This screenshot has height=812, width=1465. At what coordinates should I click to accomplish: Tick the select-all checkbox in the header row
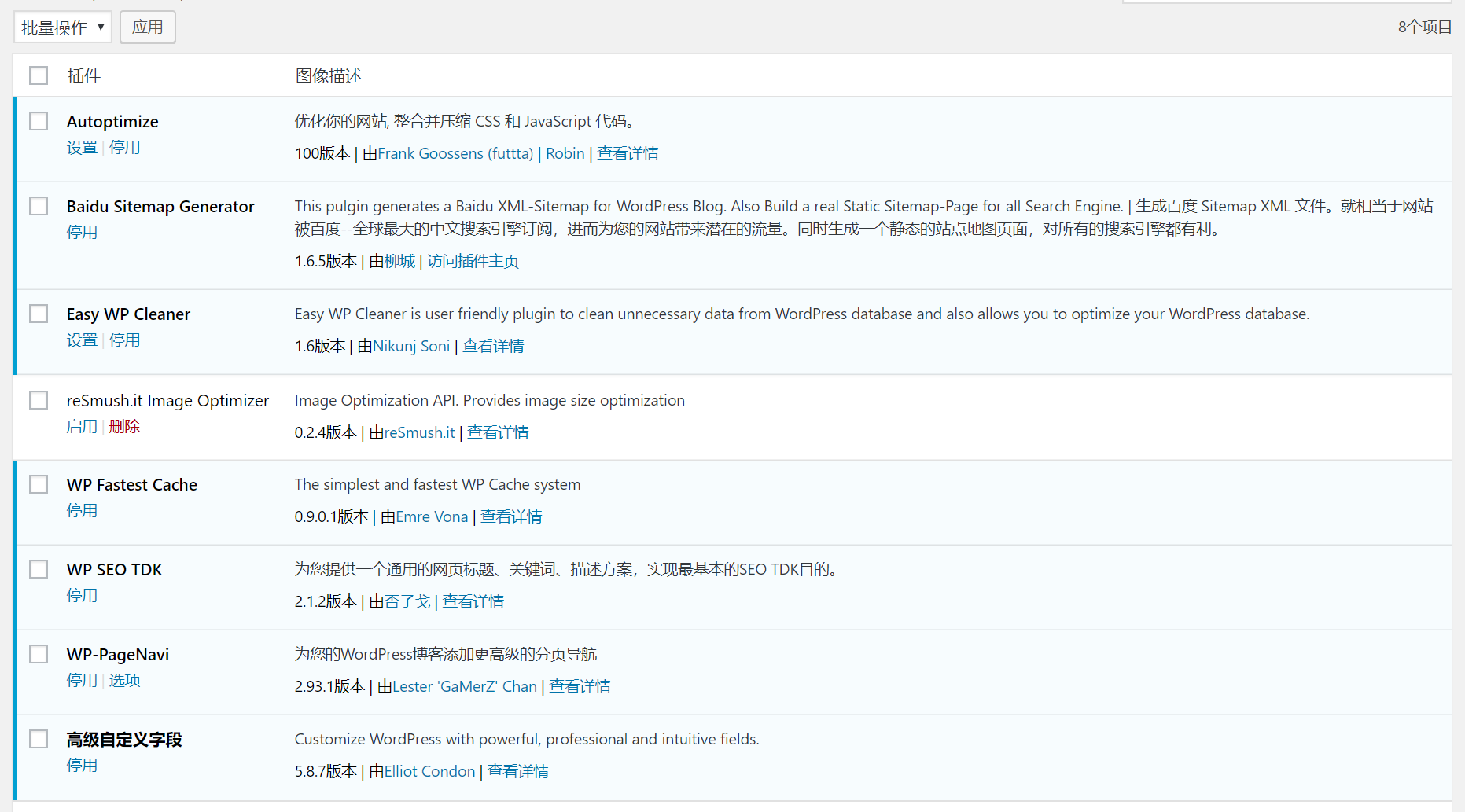point(39,75)
